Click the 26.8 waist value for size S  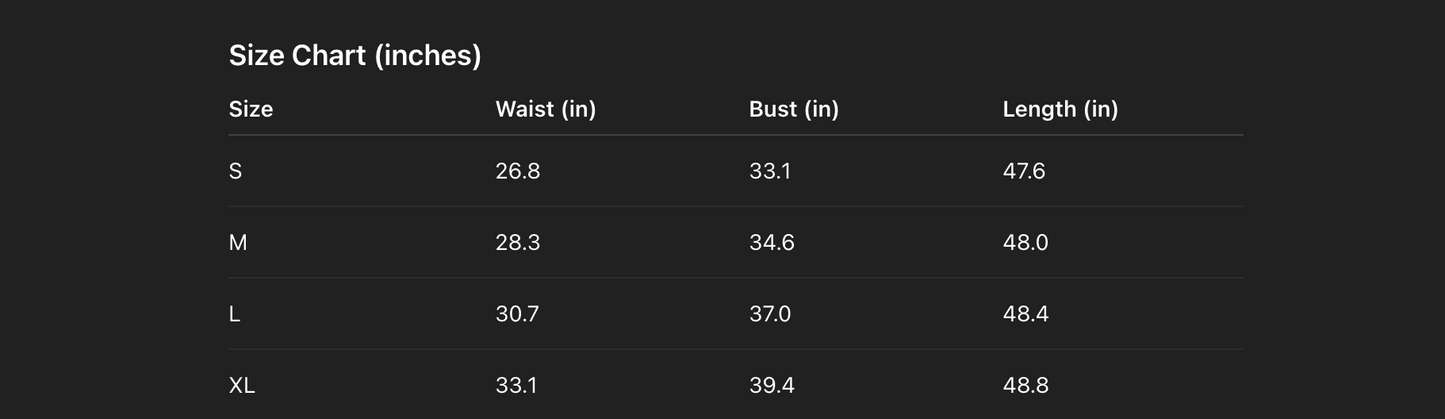coord(517,171)
